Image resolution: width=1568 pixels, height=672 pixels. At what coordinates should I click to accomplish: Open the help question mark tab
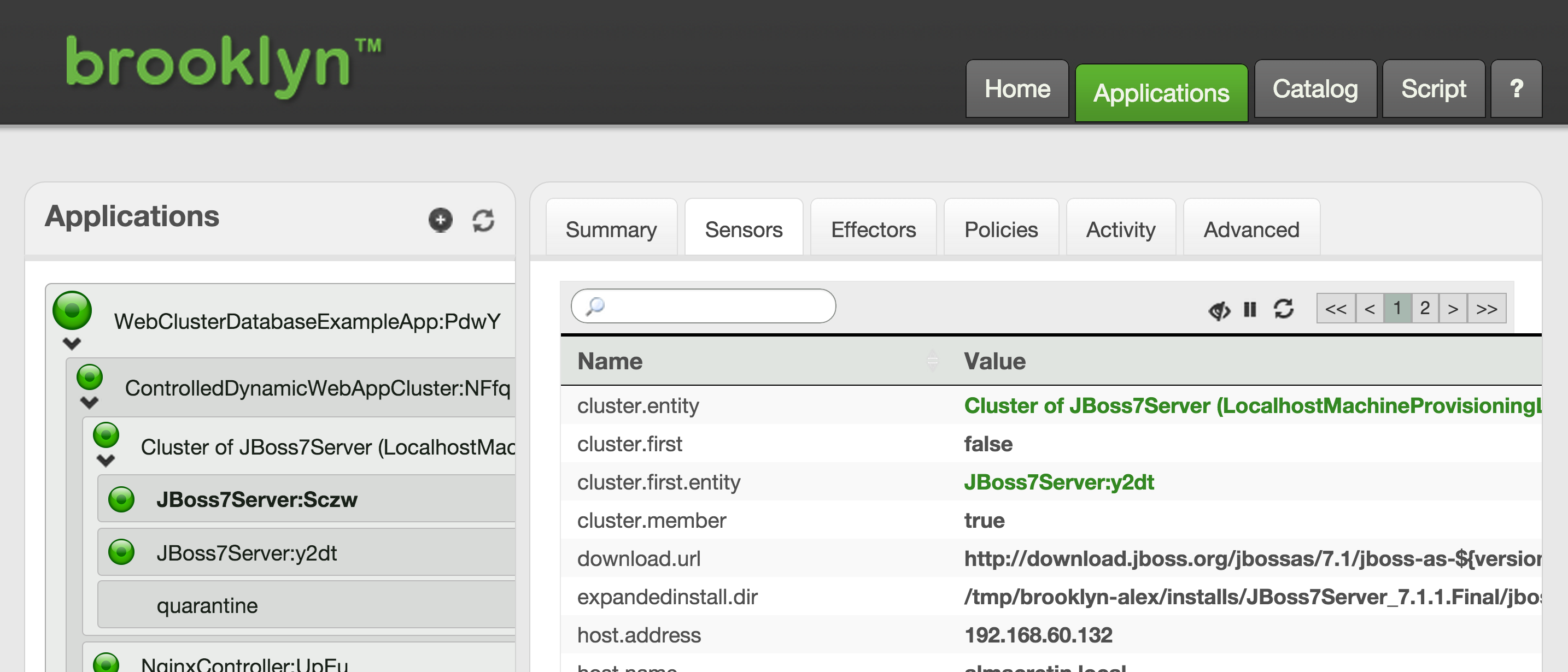click(x=1516, y=90)
